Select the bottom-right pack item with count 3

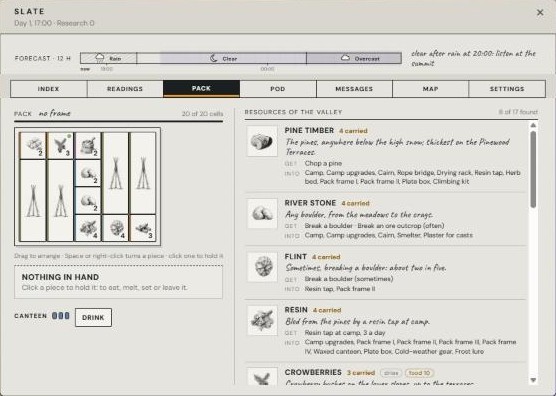coord(143,228)
